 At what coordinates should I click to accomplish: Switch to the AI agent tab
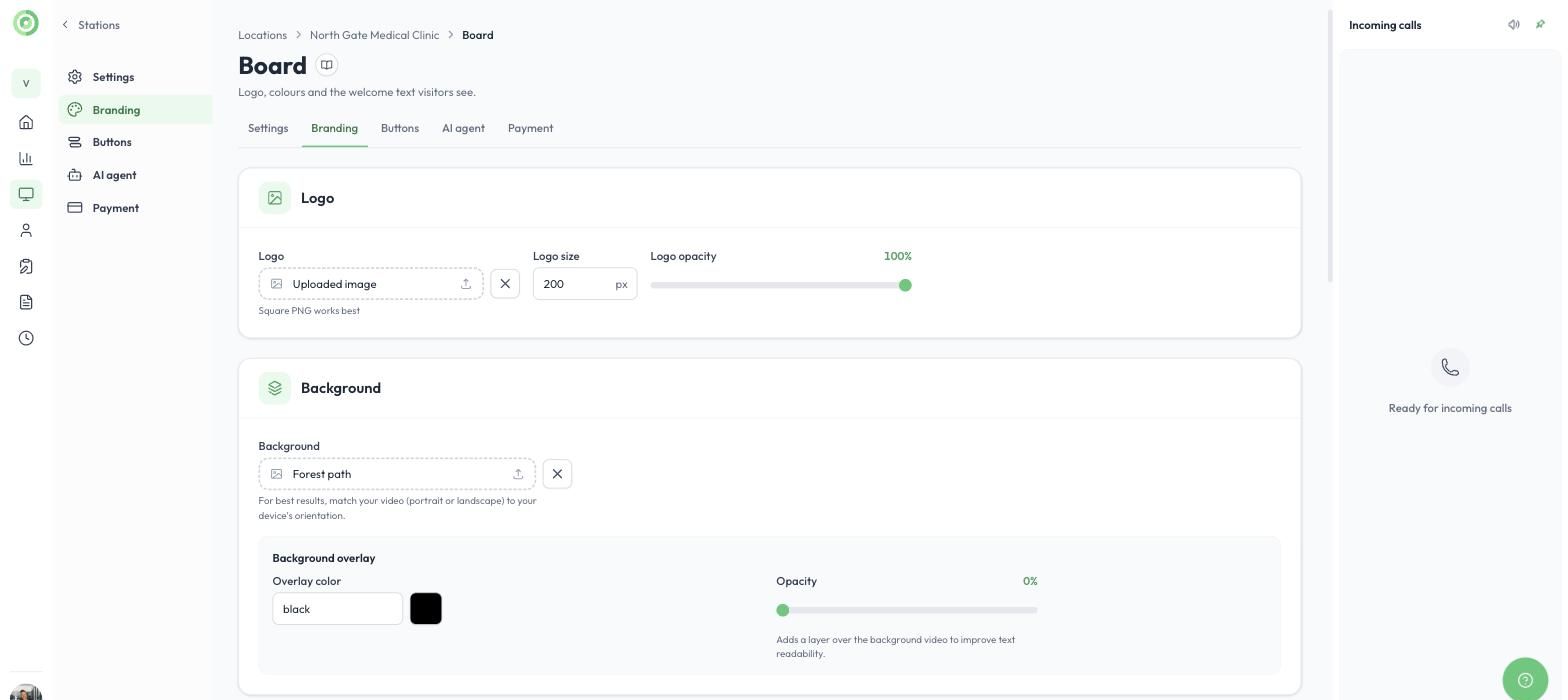463,128
